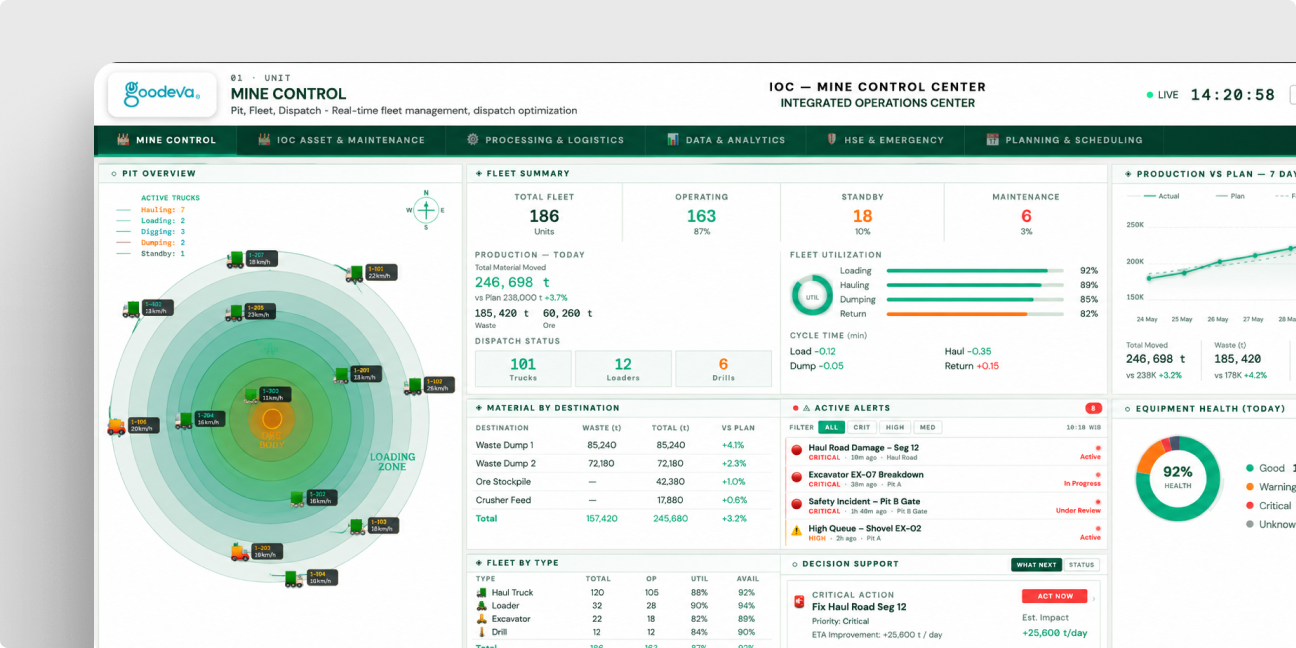Click the Loader type icon
The image size is (1296, 648).
click(x=482, y=605)
